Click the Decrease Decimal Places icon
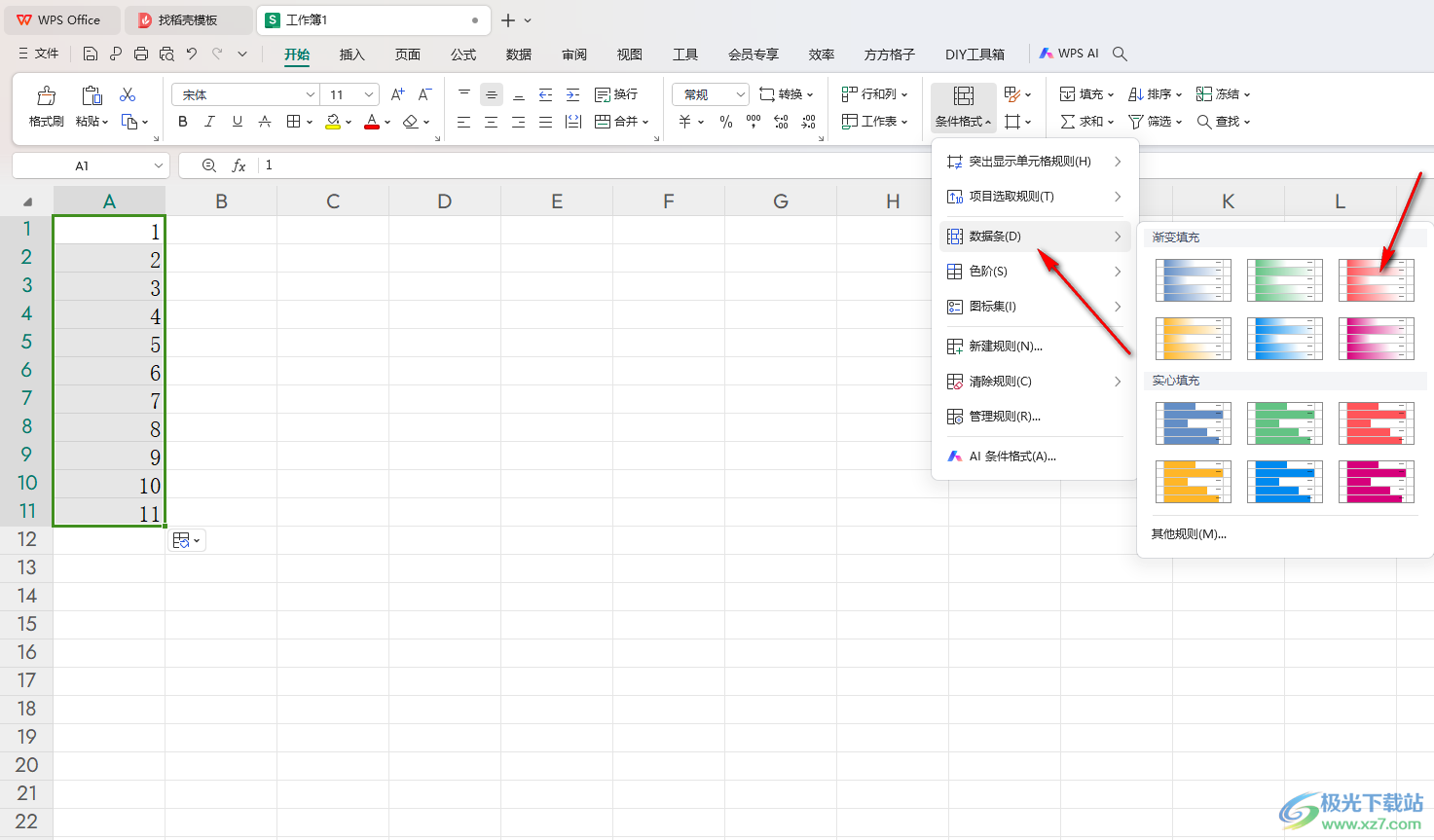 (808, 122)
